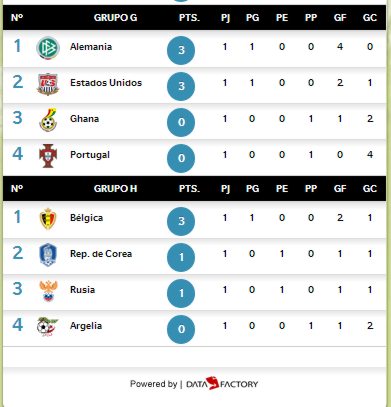Select the GRUPO G header label
Screen dimensions: 391x407
pos(115,17)
